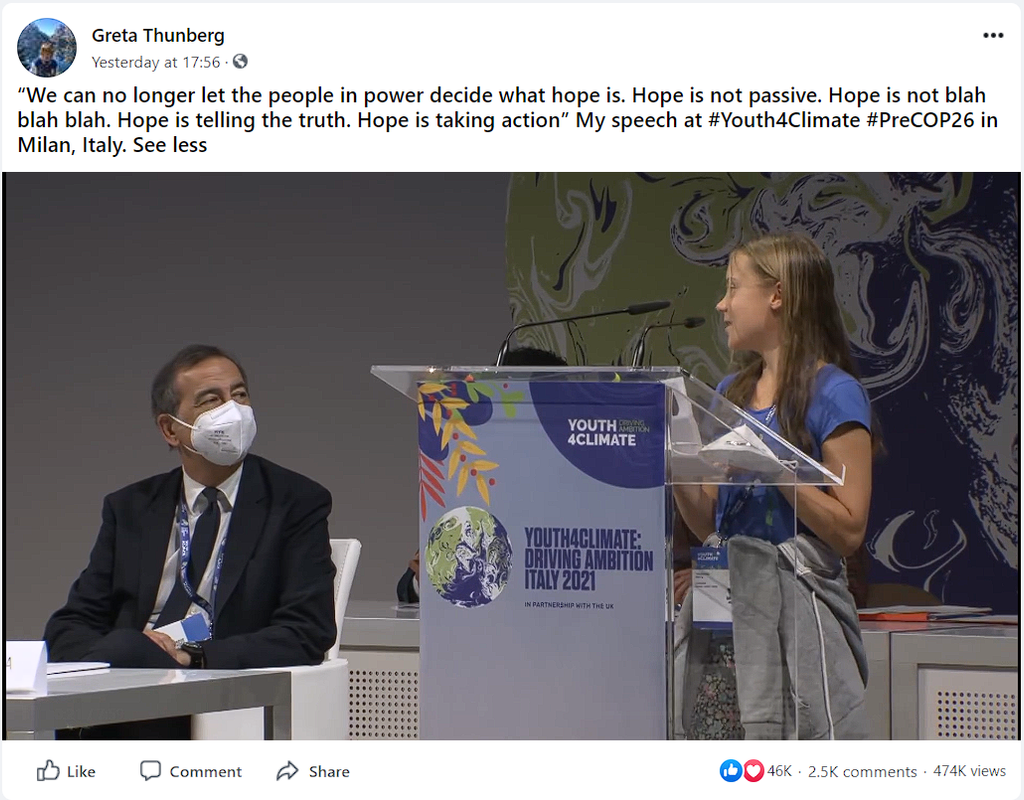Click the Comment speech bubble icon
This screenshot has width=1024, height=800.
coord(150,771)
